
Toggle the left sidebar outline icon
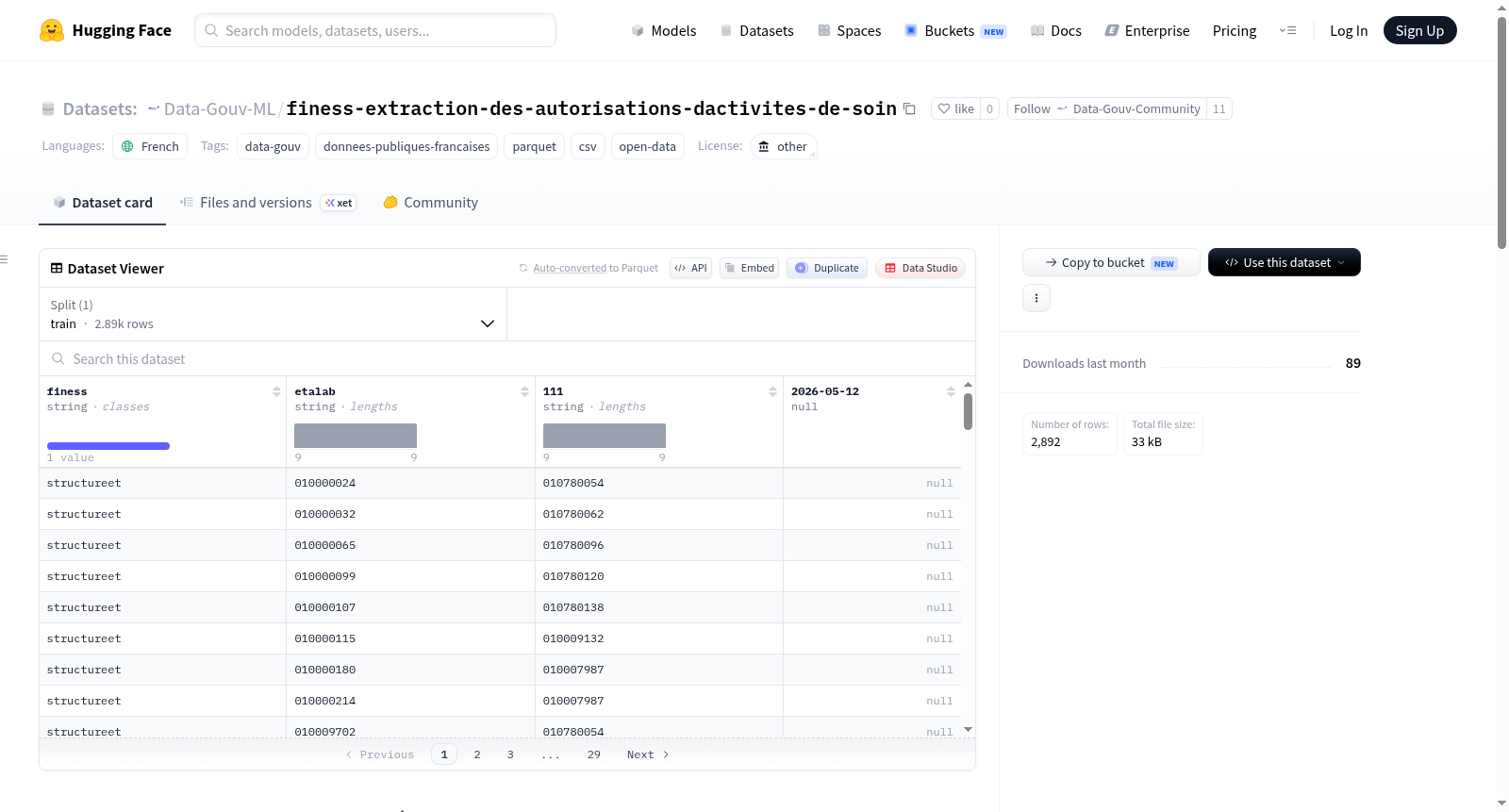[4, 259]
